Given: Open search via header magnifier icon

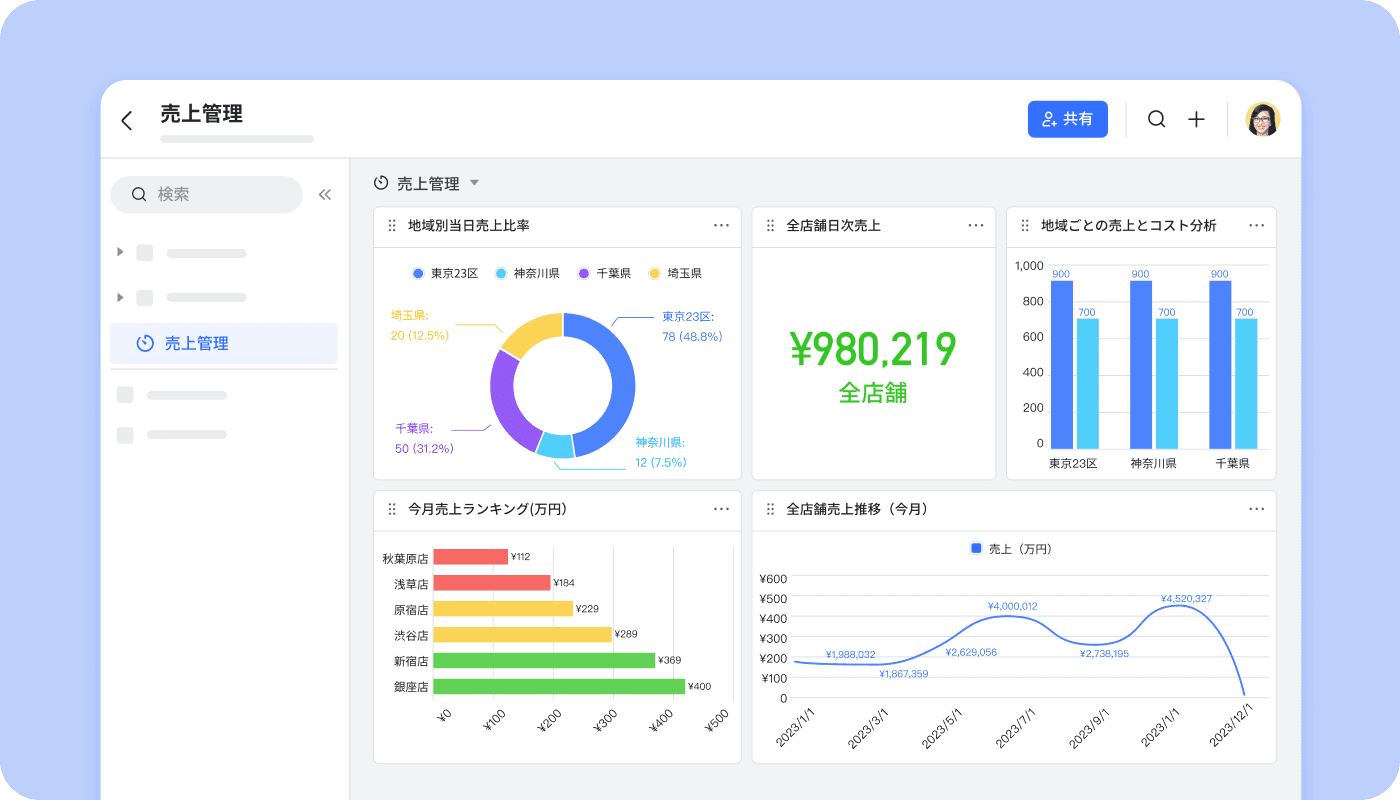Looking at the screenshot, I should click(1156, 119).
